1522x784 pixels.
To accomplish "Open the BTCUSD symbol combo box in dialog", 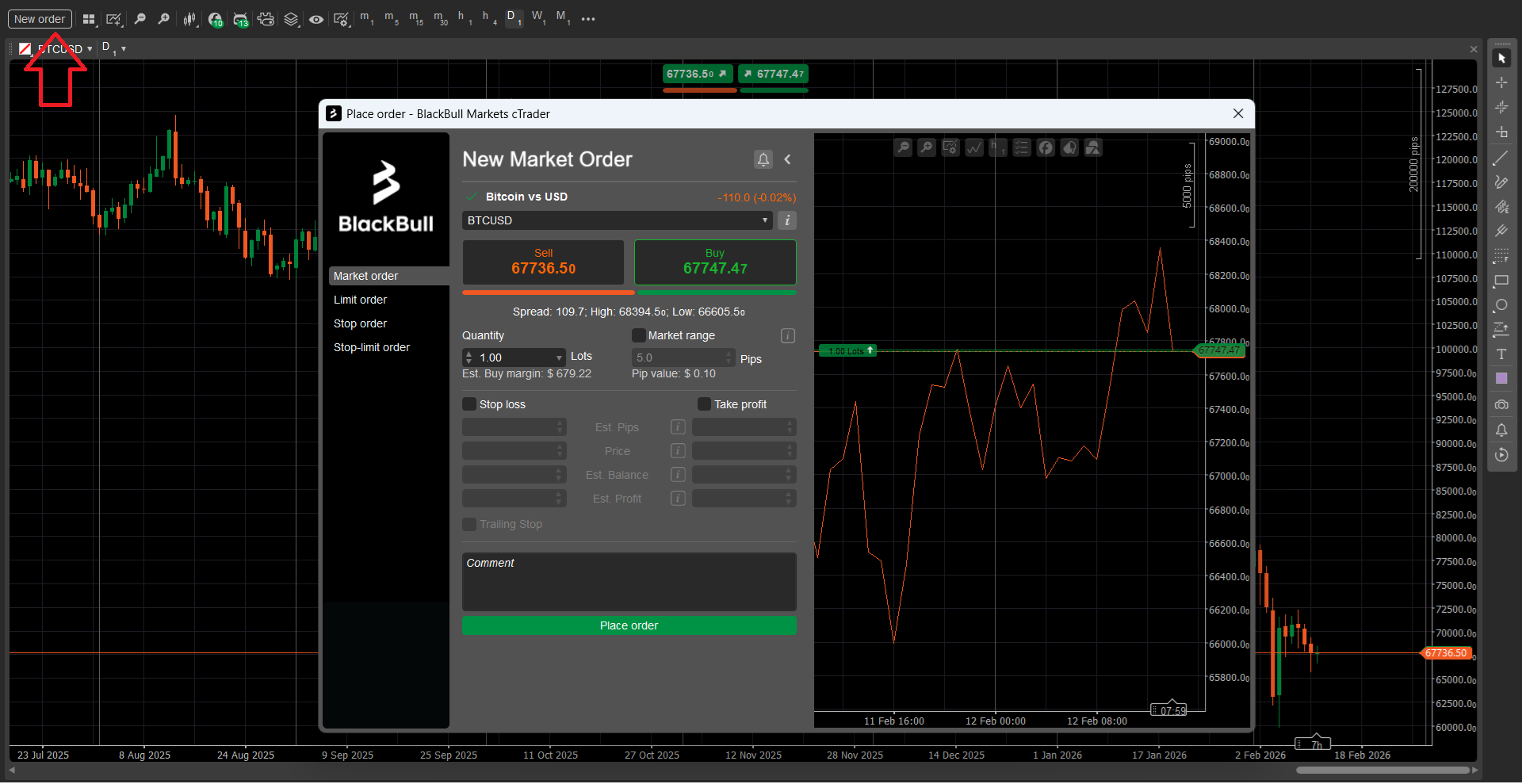I will (617, 220).
